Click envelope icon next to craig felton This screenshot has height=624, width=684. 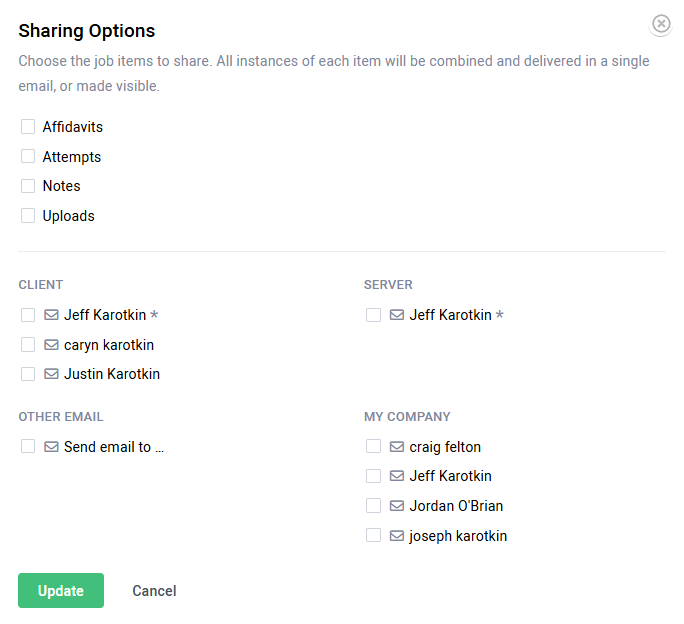[x=397, y=447]
